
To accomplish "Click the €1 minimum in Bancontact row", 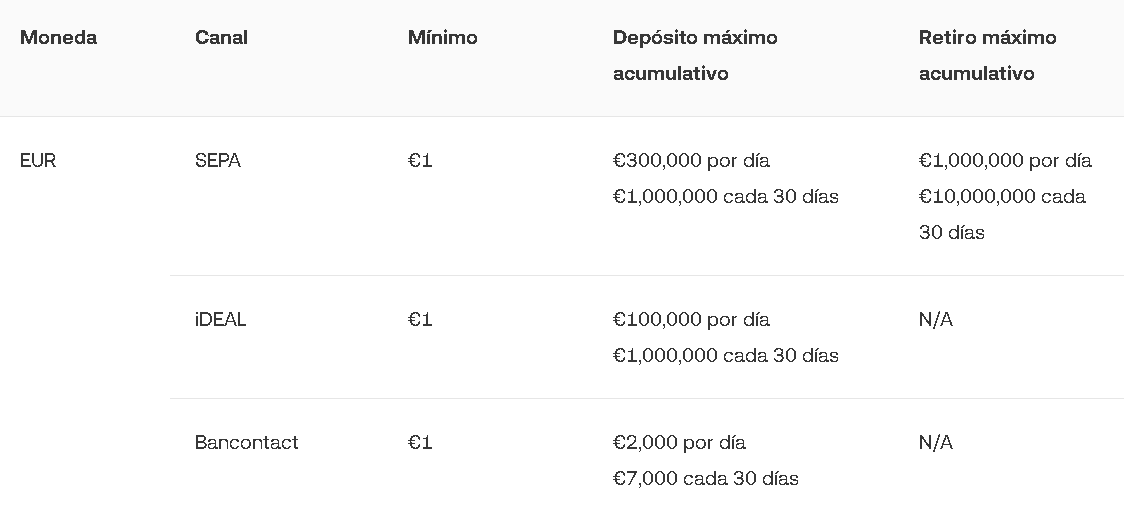I will pyautogui.click(x=420, y=443).
